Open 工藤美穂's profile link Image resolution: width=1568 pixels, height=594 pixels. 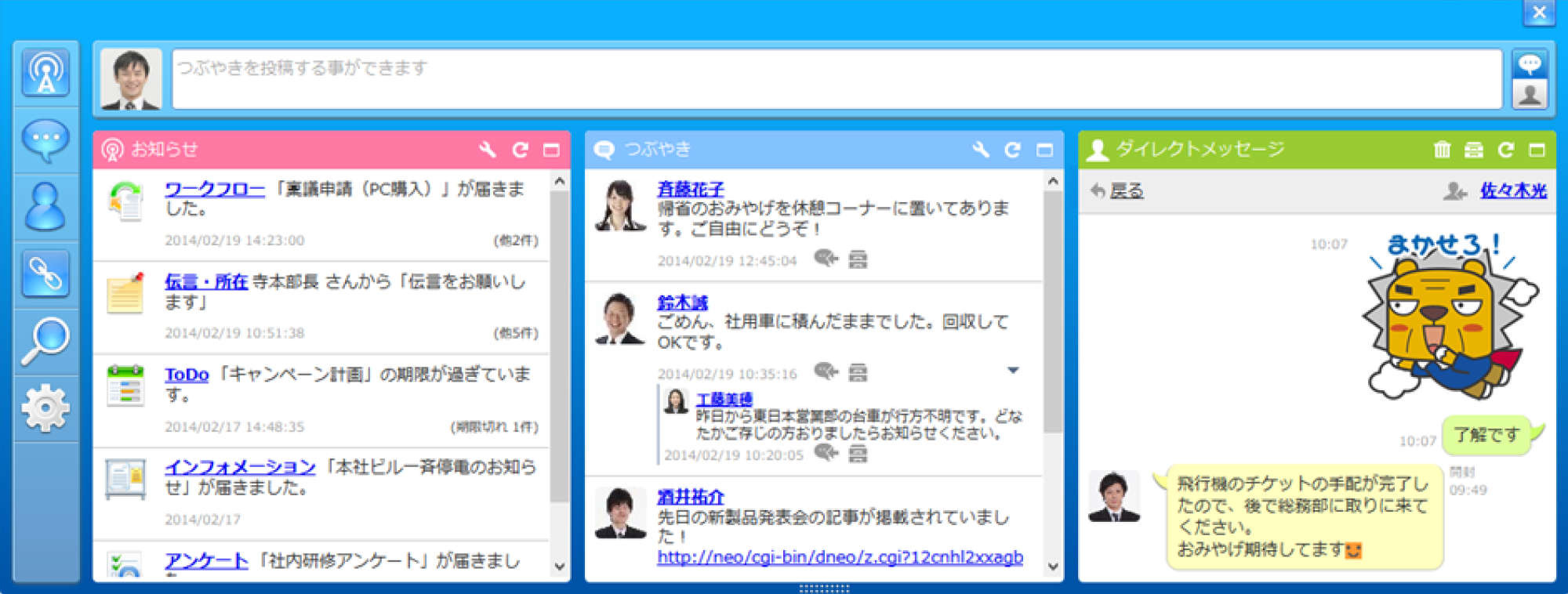click(x=724, y=399)
